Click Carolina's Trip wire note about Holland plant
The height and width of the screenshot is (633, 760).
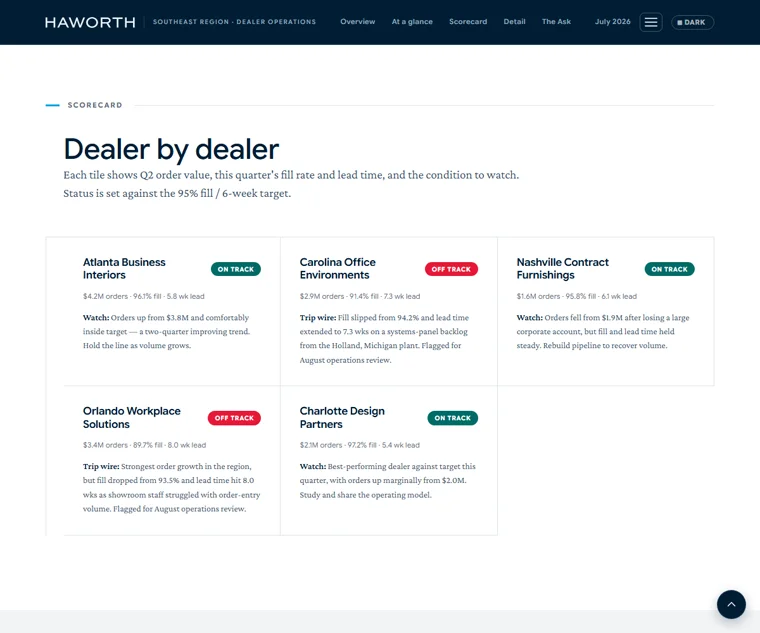384,339
